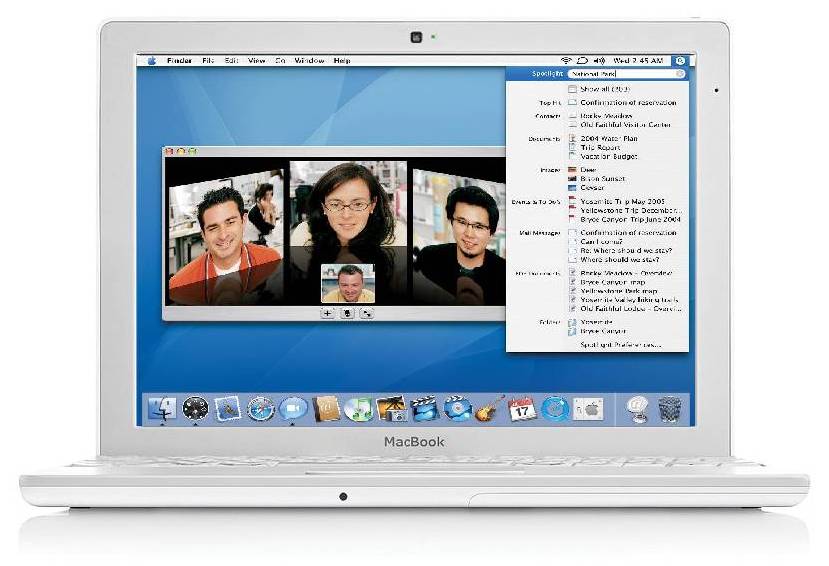Mute microphone in iChat video window
Viewport: 829px width, 566px height.
(x=347, y=313)
